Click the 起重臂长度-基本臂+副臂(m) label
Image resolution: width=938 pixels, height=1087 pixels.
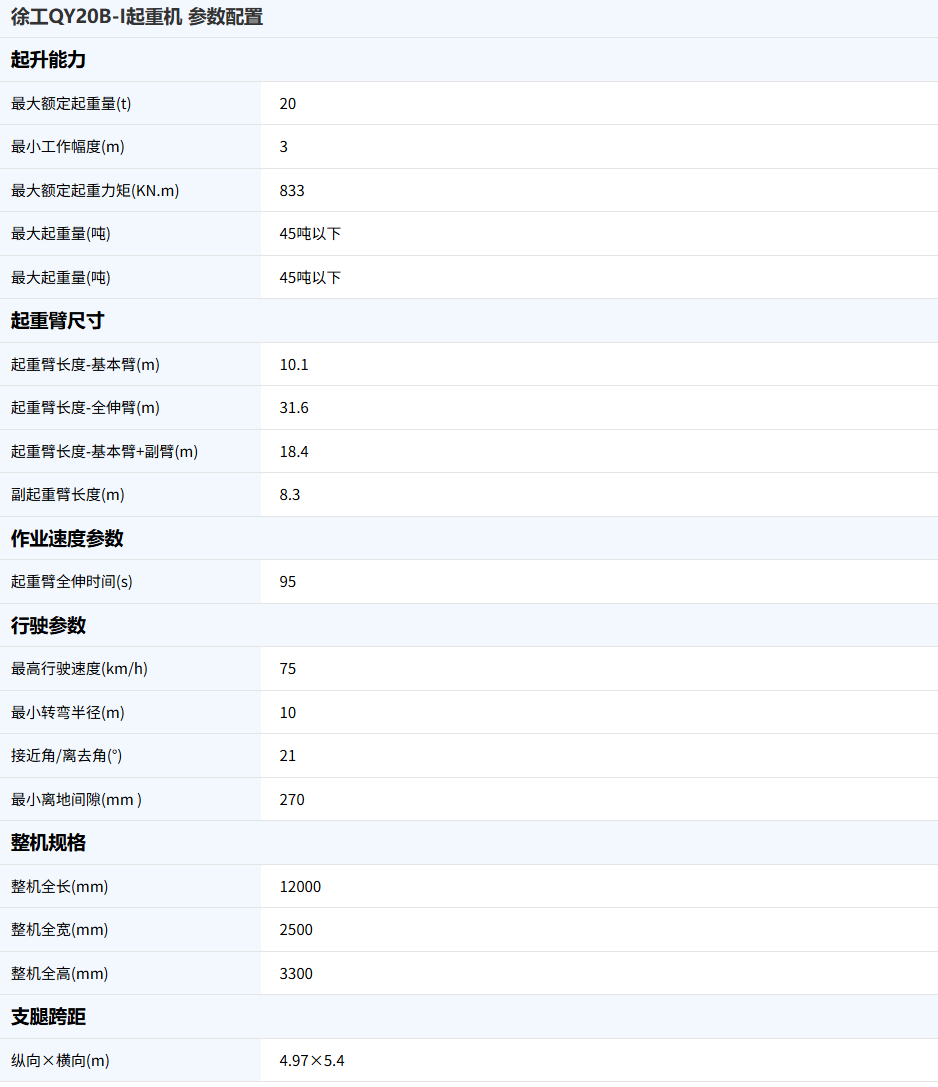click(105, 451)
